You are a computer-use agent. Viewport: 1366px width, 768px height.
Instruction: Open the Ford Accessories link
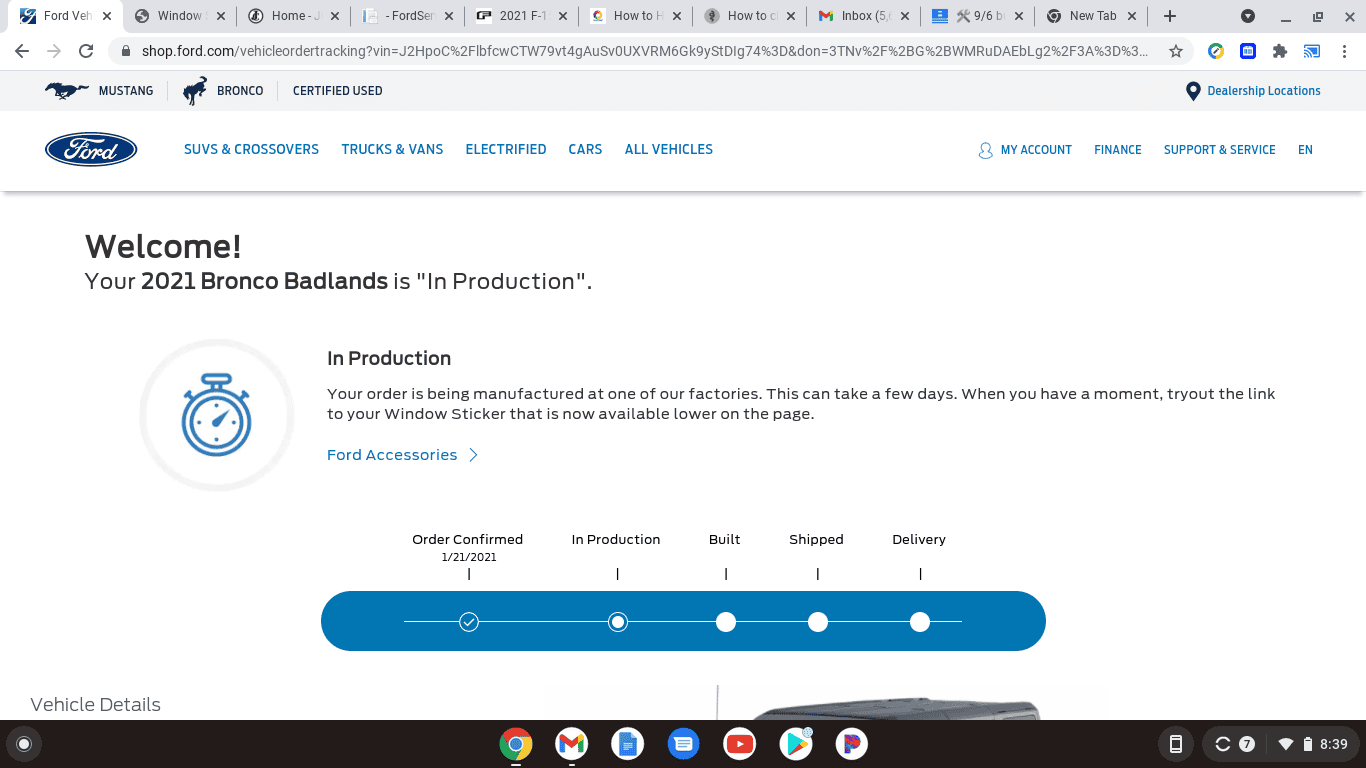tap(403, 455)
